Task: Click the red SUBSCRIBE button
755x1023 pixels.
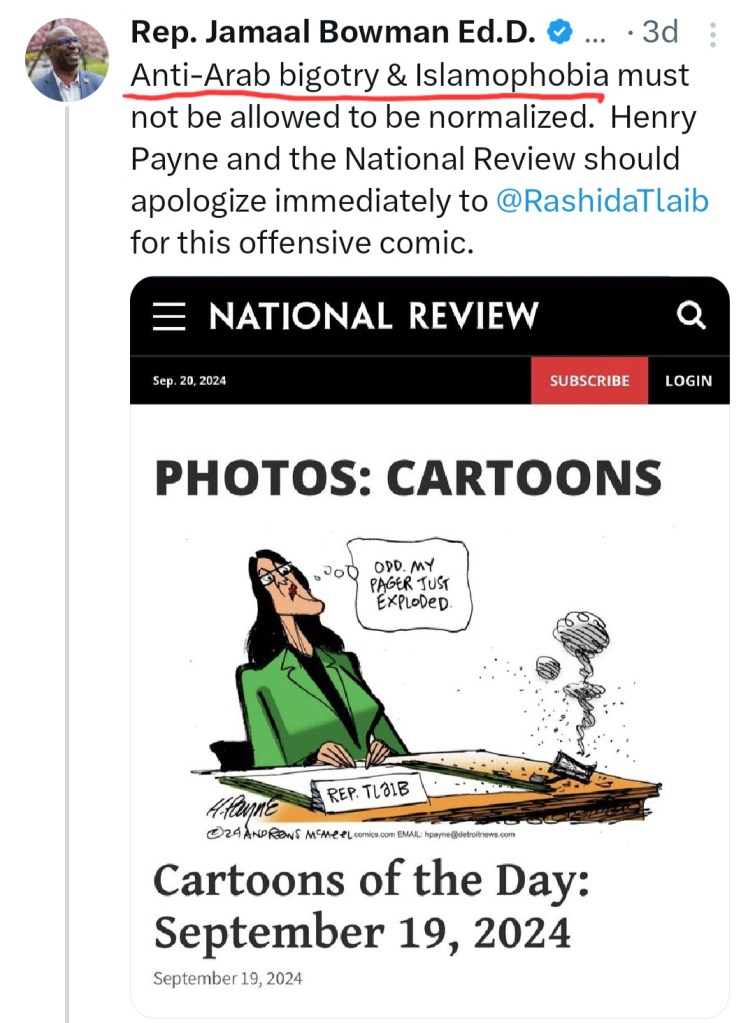Action: click(589, 380)
